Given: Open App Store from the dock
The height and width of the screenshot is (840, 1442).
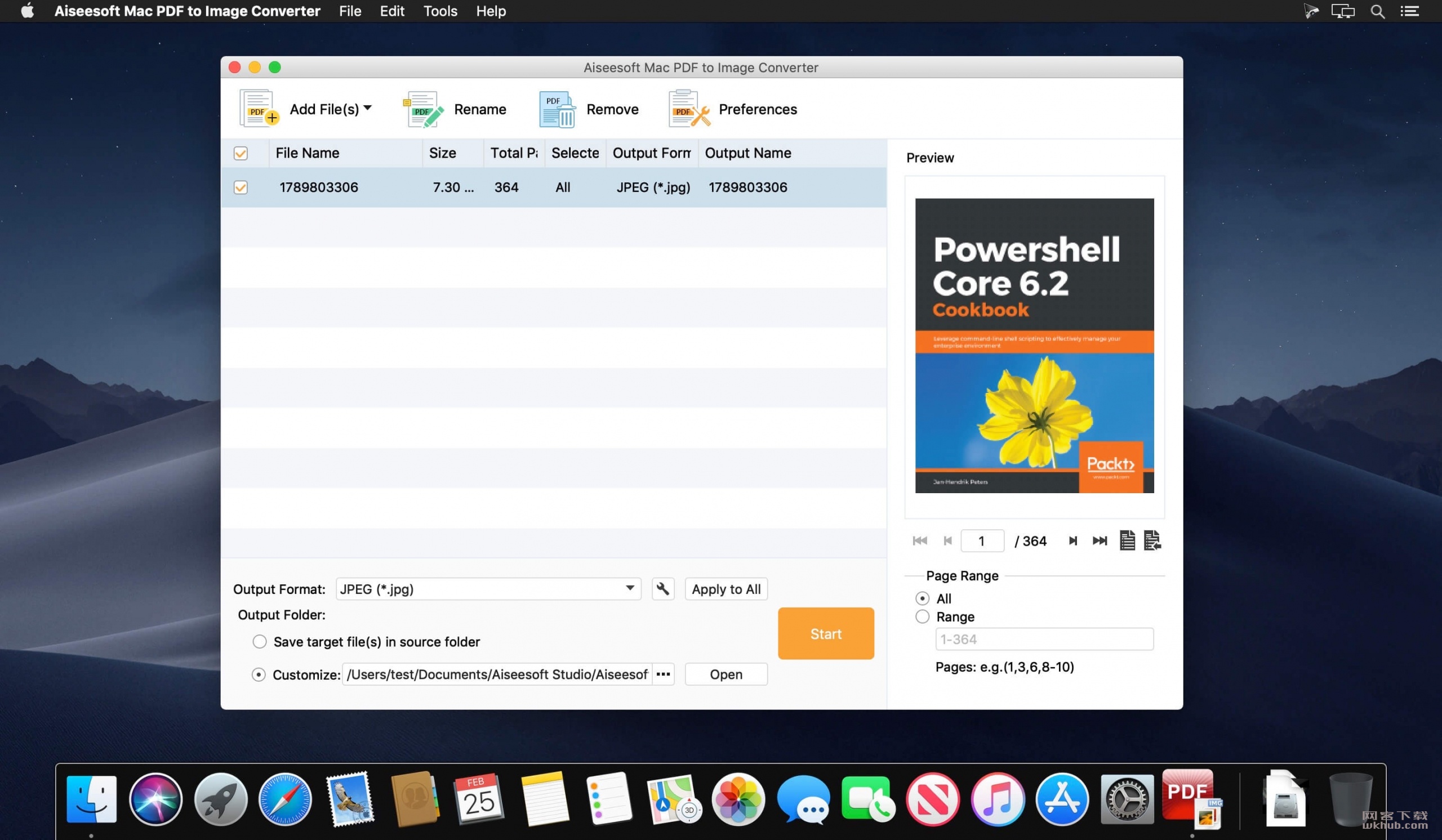Looking at the screenshot, I should point(1062,799).
